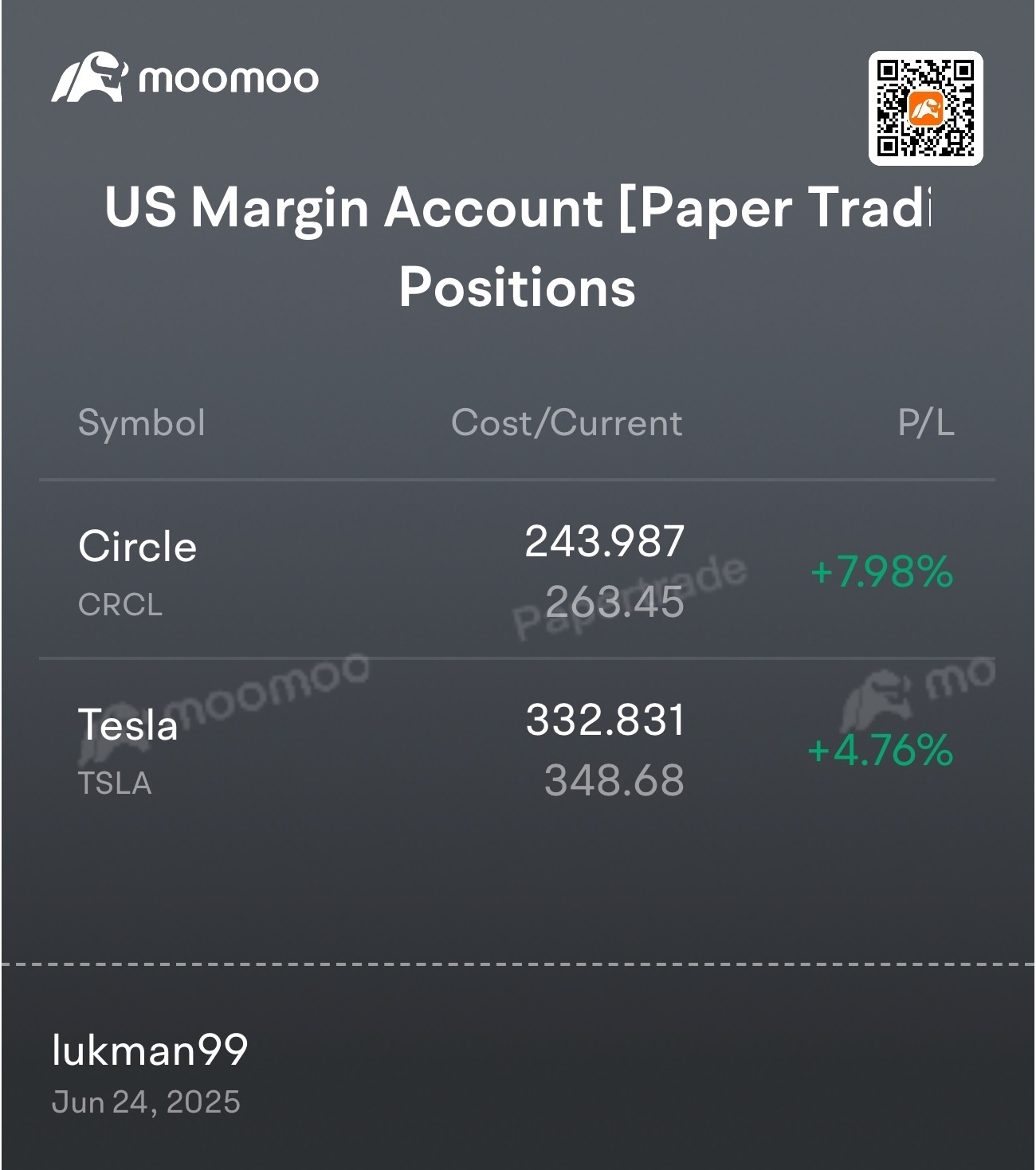Screen dimensions: 1036x1170
Task: Click Circle current price 263.45
Action: pyautogui.click(x=614, y=602)
